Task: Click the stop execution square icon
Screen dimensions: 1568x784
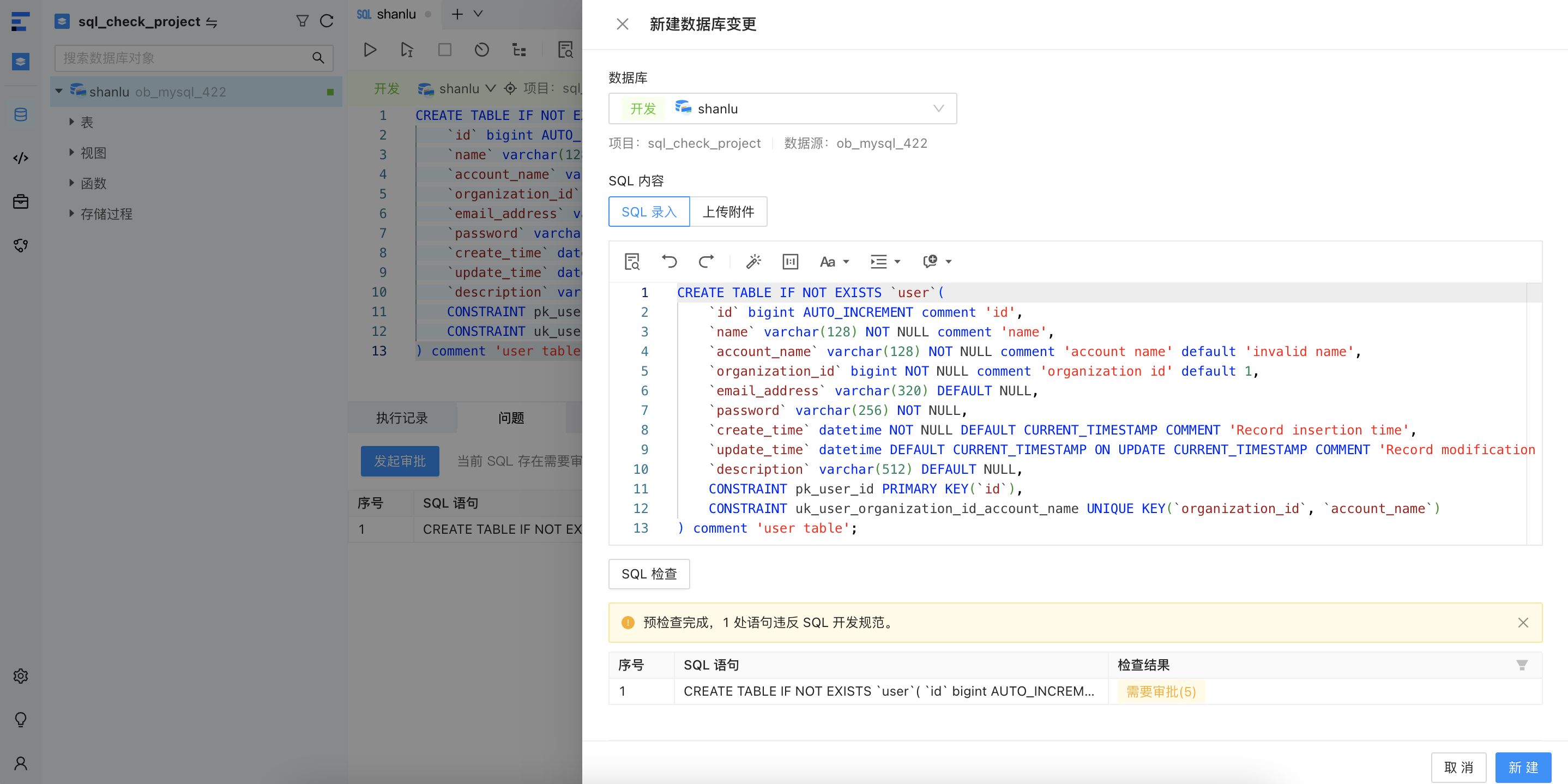Action: pos(444,49)
